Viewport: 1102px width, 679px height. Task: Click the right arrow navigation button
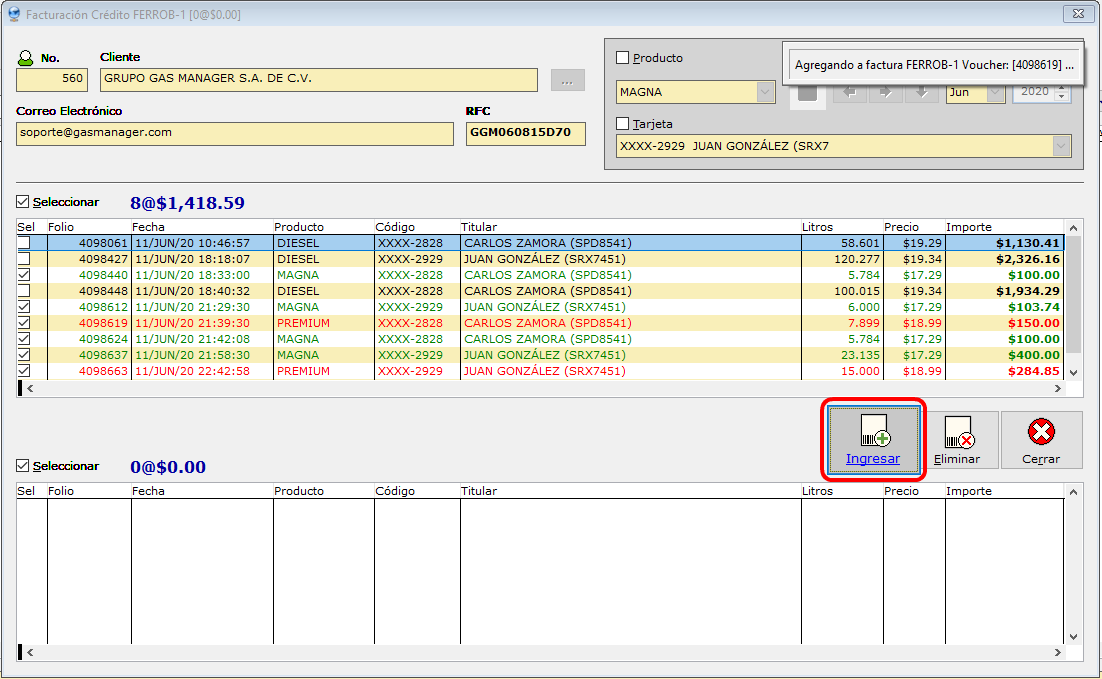[886, 93]
